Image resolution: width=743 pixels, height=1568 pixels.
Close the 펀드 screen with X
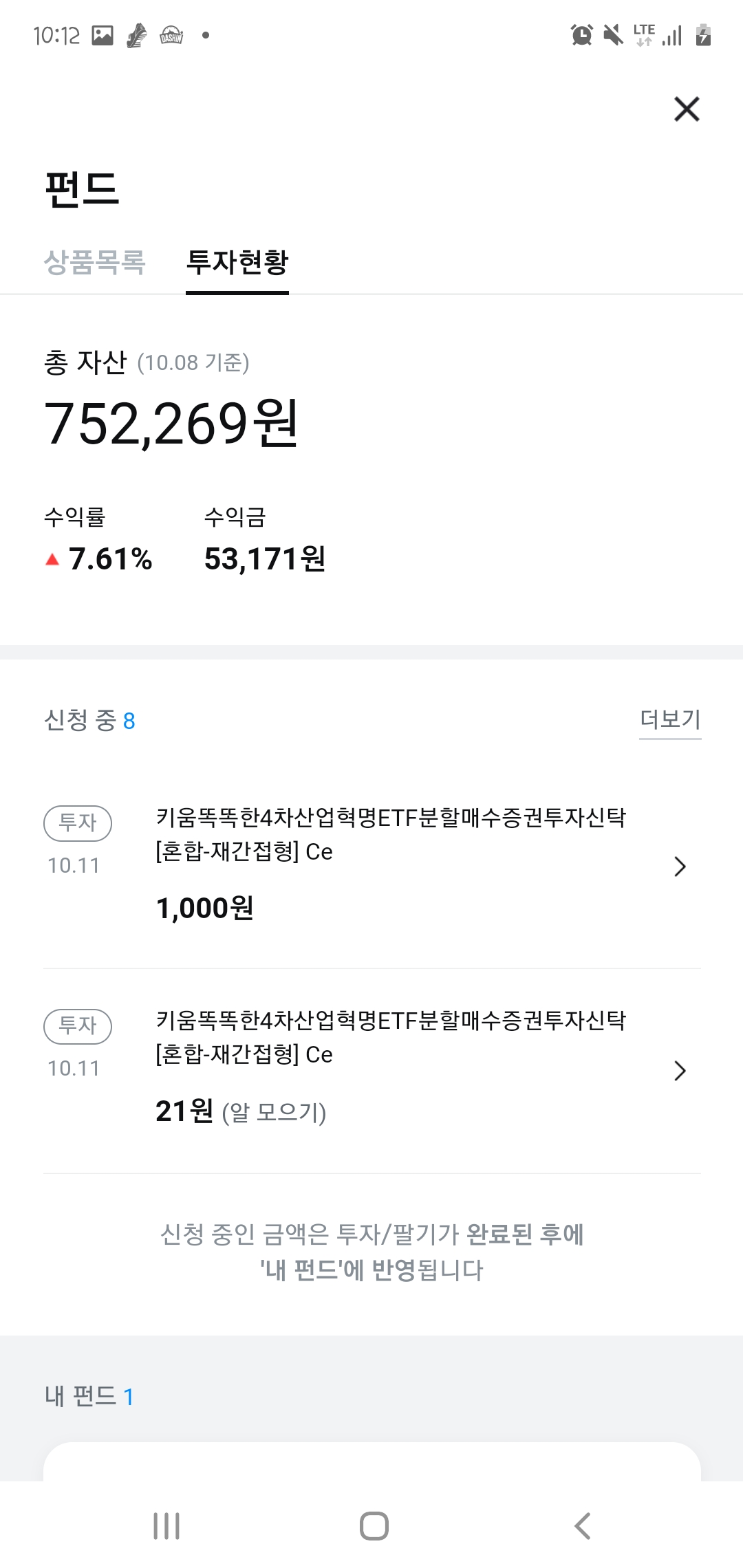pos(687,109)
